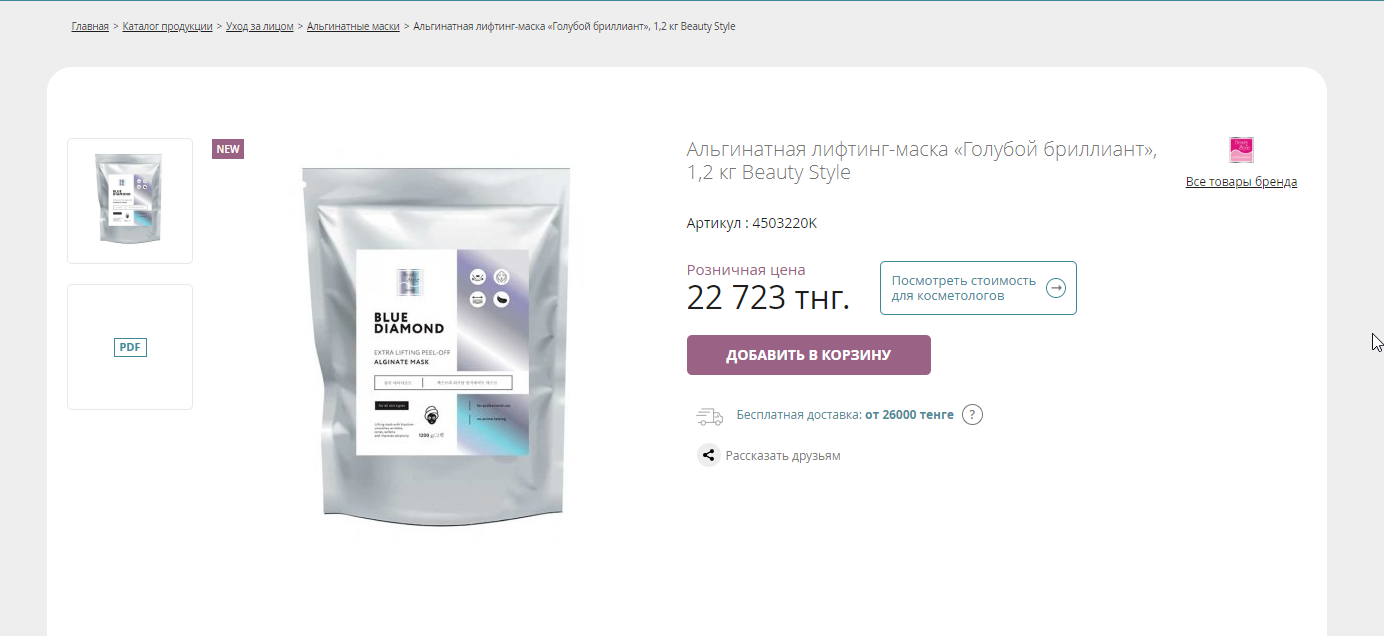Click the Посмотреть стоимость для косметологов text
The image size is (1384, 636).
coord(964,288)
